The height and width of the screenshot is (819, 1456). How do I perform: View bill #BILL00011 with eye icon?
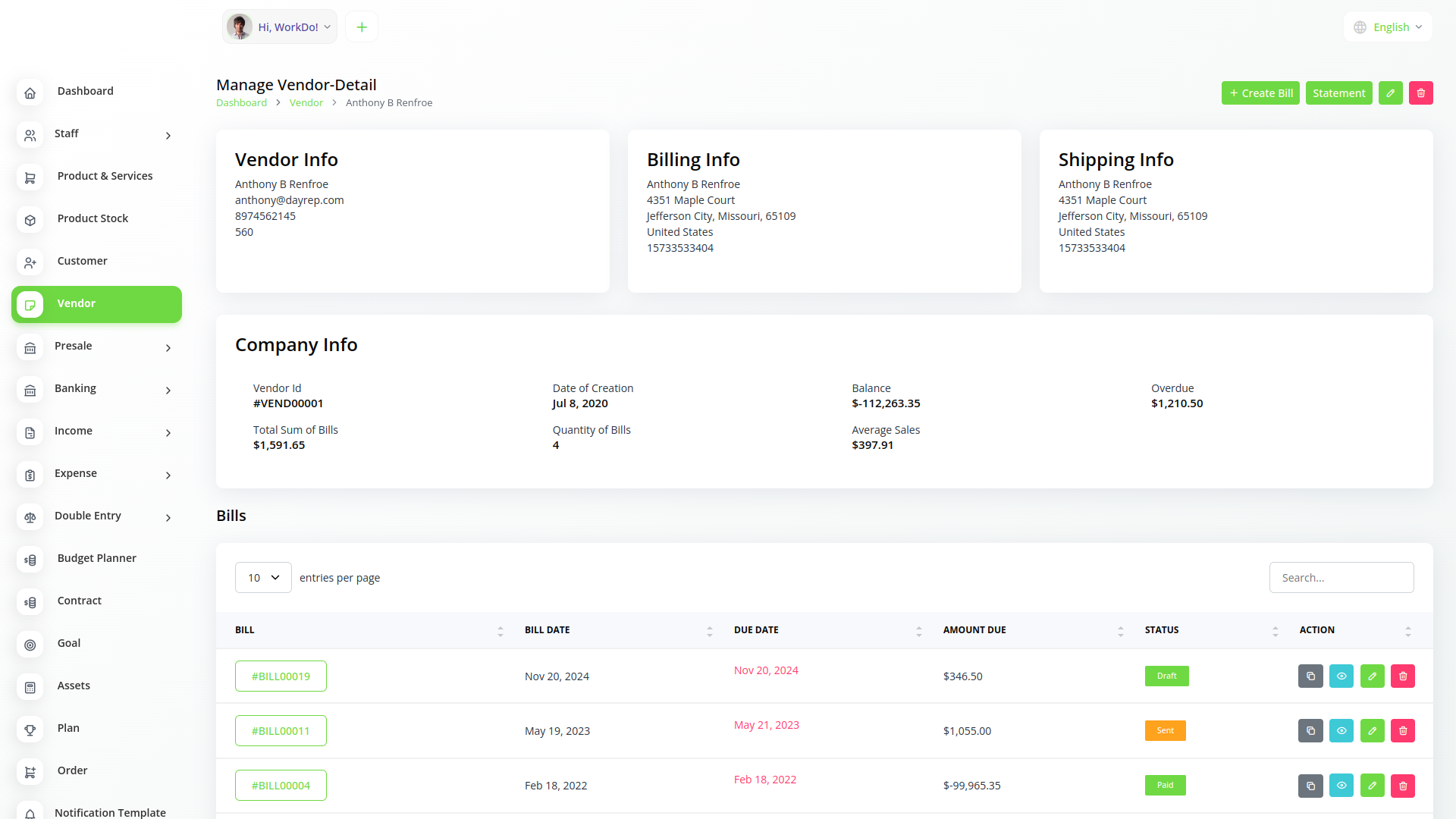(1341, 731)
